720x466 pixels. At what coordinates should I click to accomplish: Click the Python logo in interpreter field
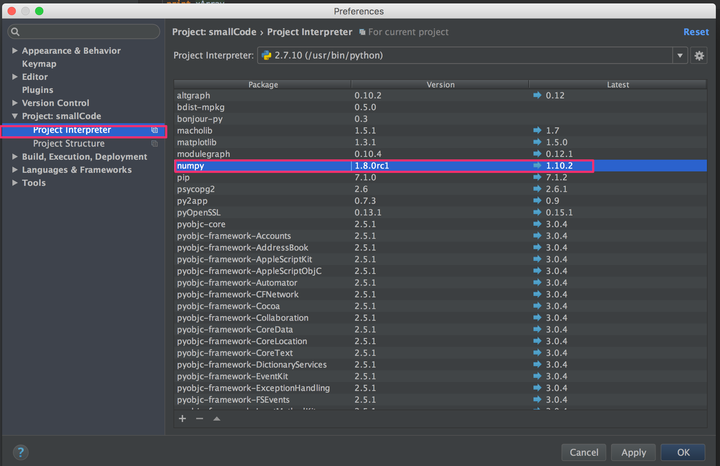point(266,56)
